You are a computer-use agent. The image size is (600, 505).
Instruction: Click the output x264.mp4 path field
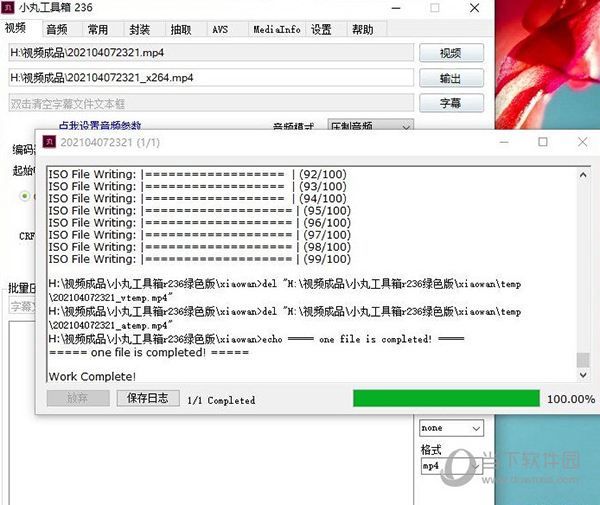click(x=211, y=78)
